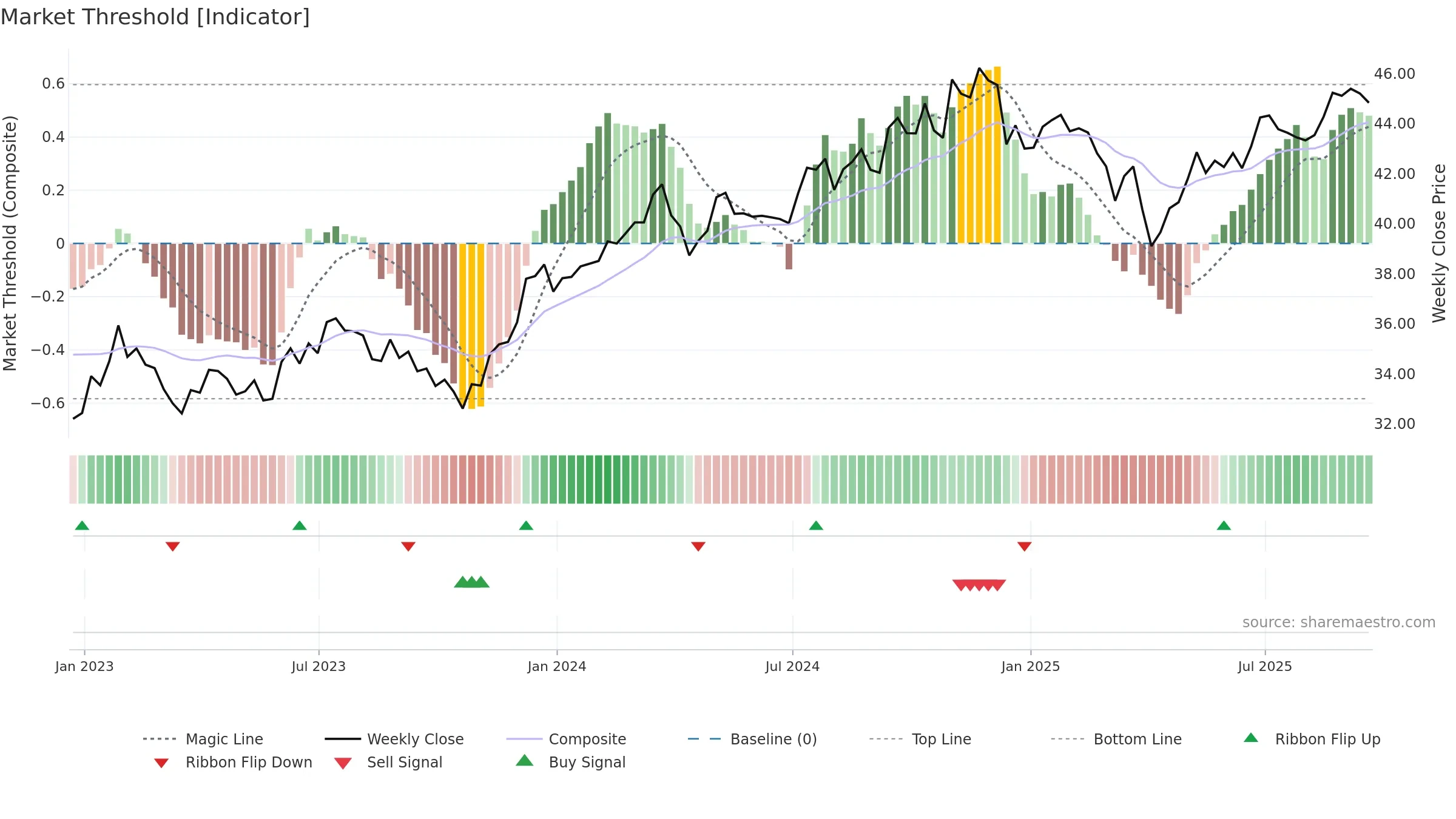Image resolution: width=1456 pixels, height=819 pixels.
Task: Click the ribbon flip up marker before Jul 2025
Action: [1224, 525]
